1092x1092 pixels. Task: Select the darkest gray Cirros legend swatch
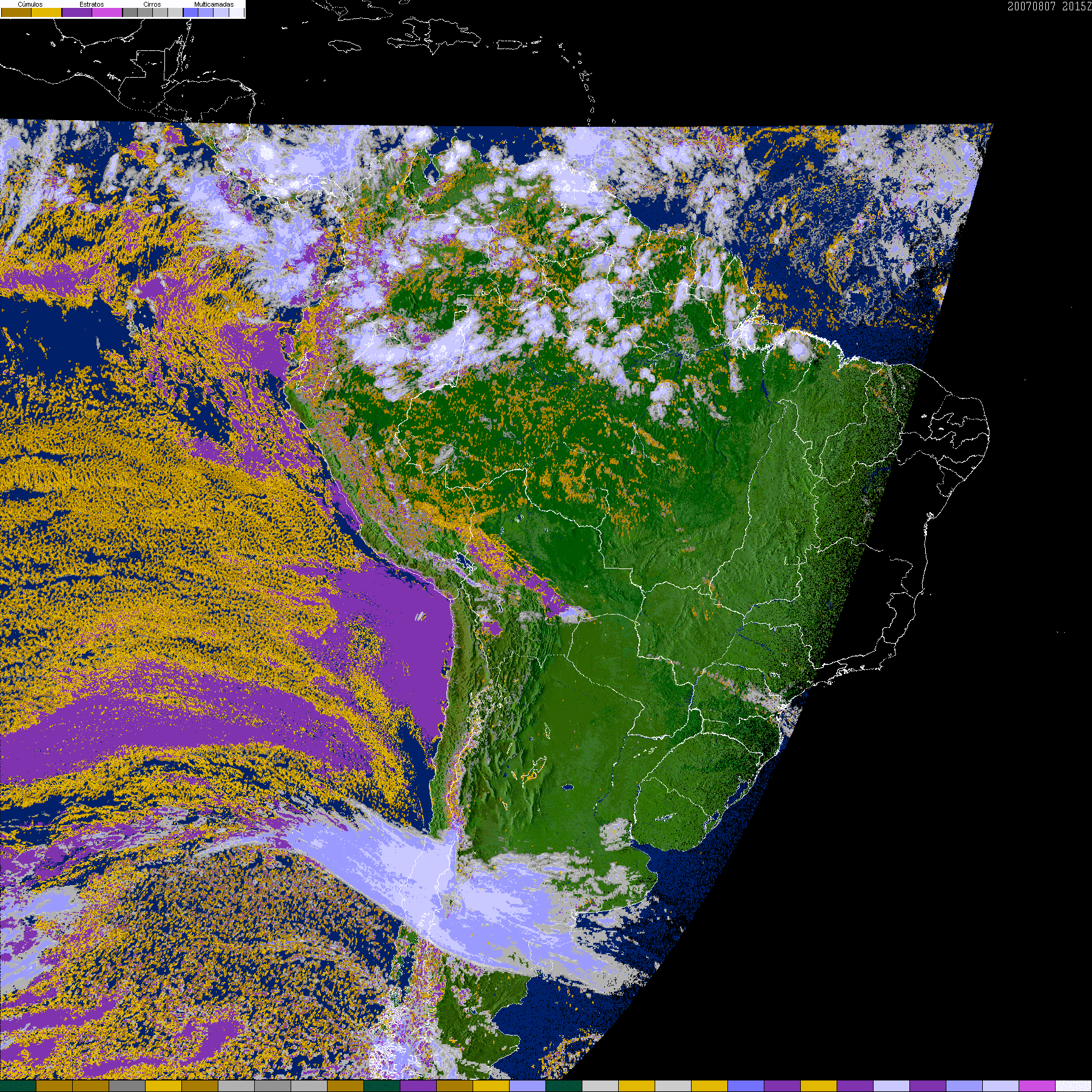(x=130, y=12)
